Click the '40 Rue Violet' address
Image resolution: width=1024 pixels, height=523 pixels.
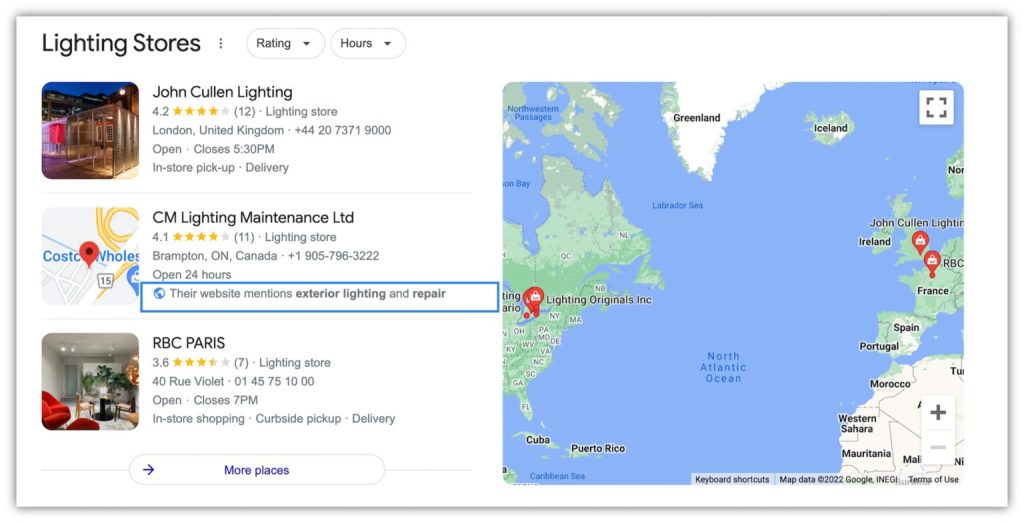coord(188,381)
